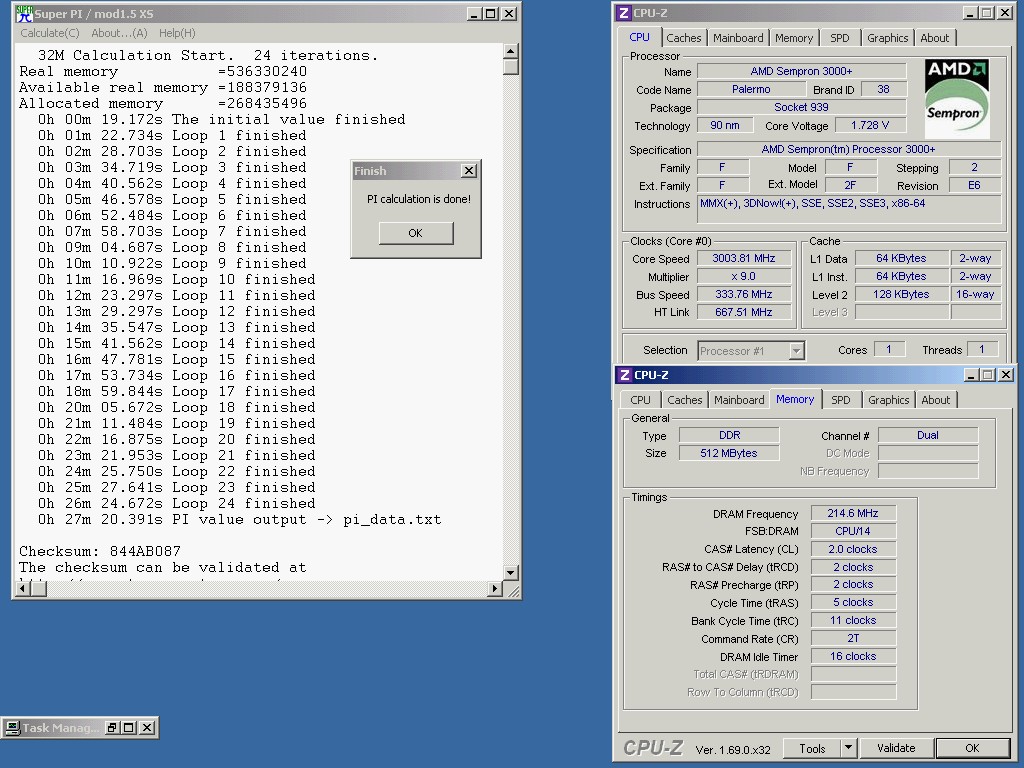Click the Core Voltage value 1.728 V
Image resolution: width=1024 pixels, height=768 pixels.
(x=870, y=125)
